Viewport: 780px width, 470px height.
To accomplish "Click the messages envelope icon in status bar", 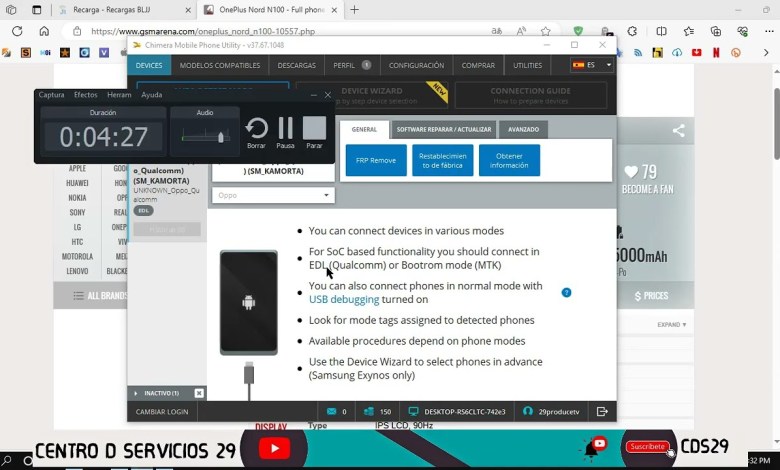I will pos(330,411).
